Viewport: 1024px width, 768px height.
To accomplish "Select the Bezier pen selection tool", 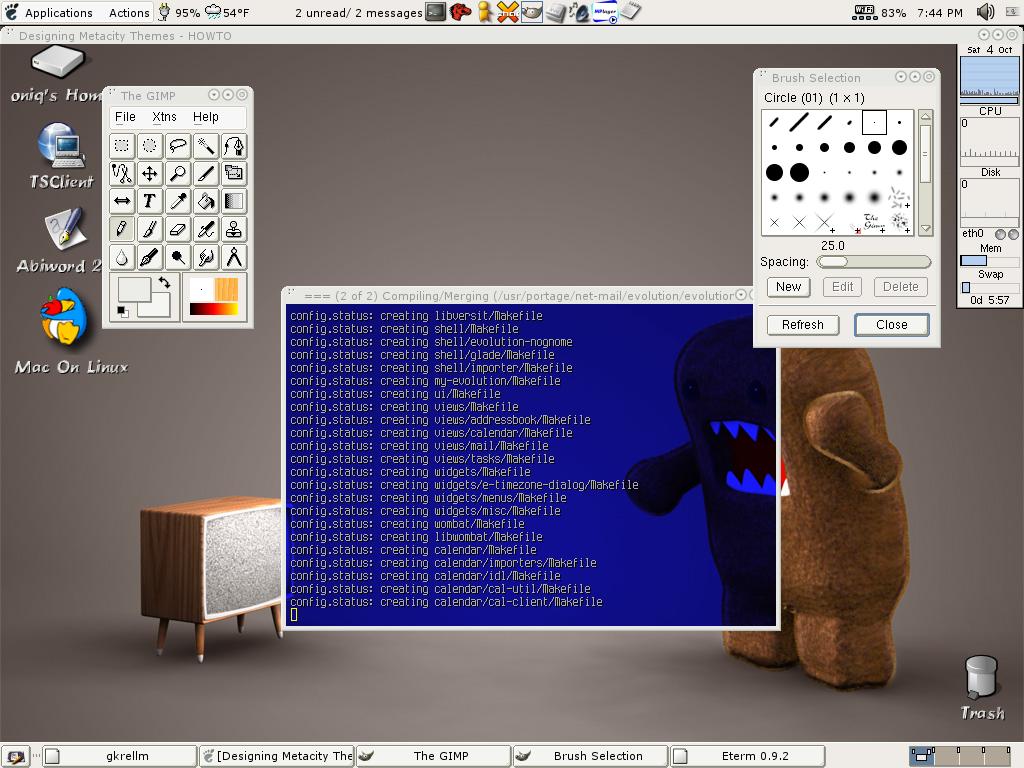I will coord(234,146).
